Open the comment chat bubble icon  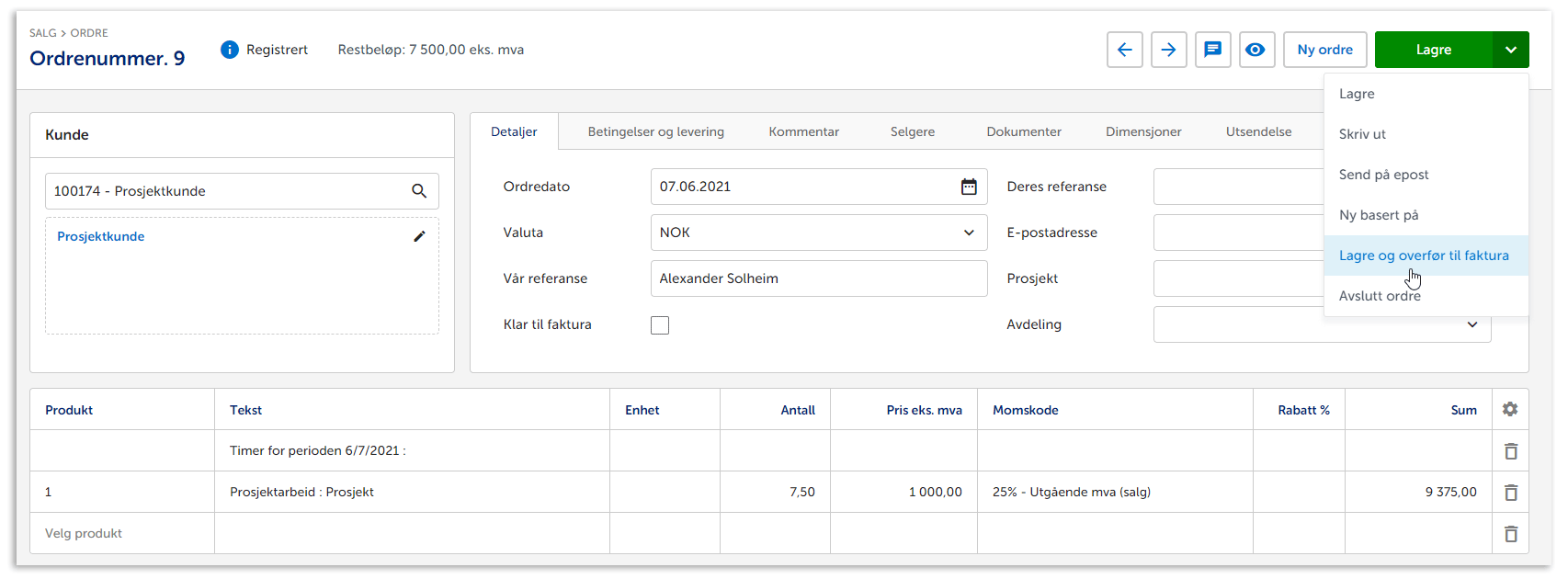point(1212,50)
